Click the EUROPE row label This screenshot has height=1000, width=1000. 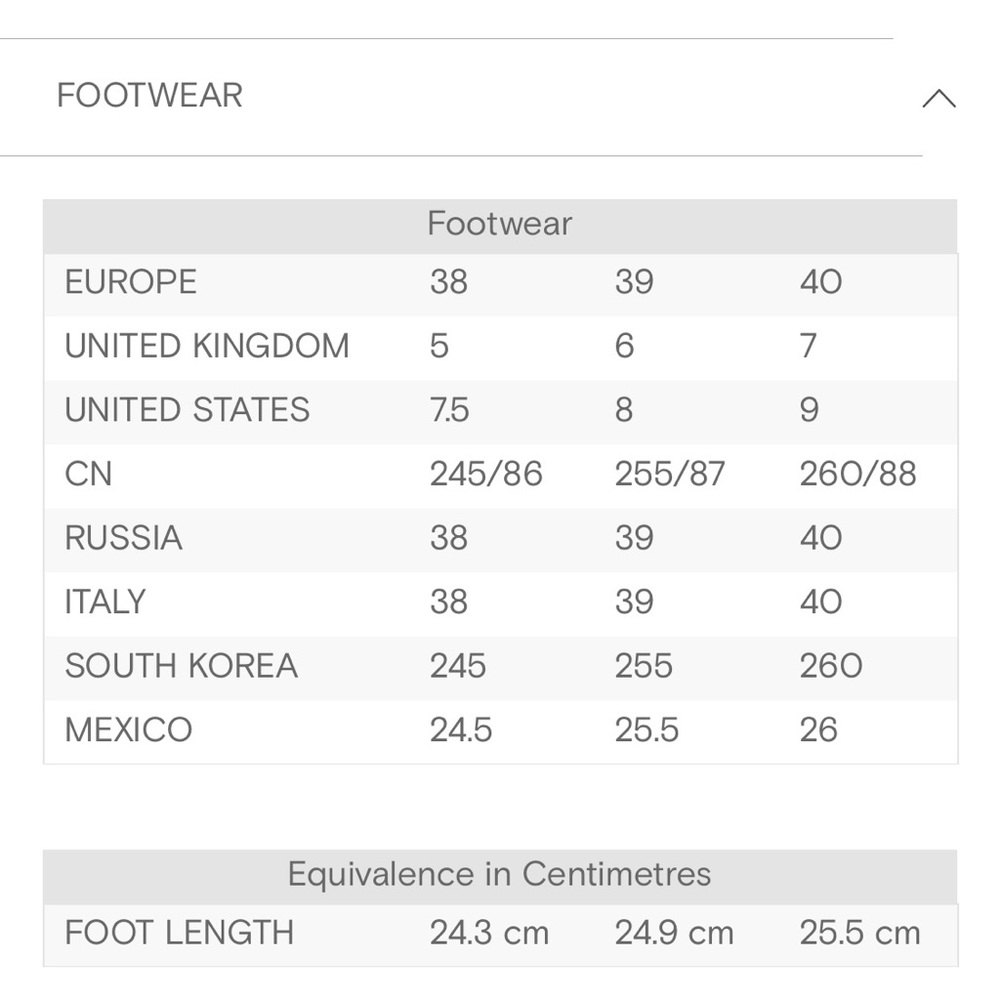(x=131, y=282)
